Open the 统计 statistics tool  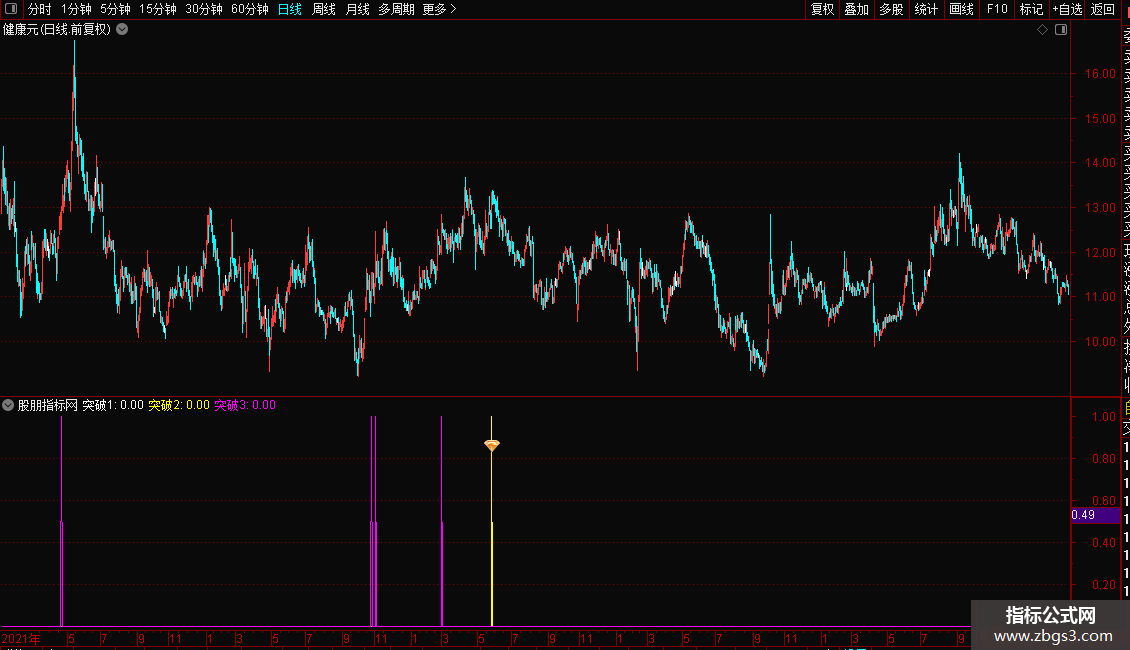pos(926,9)
